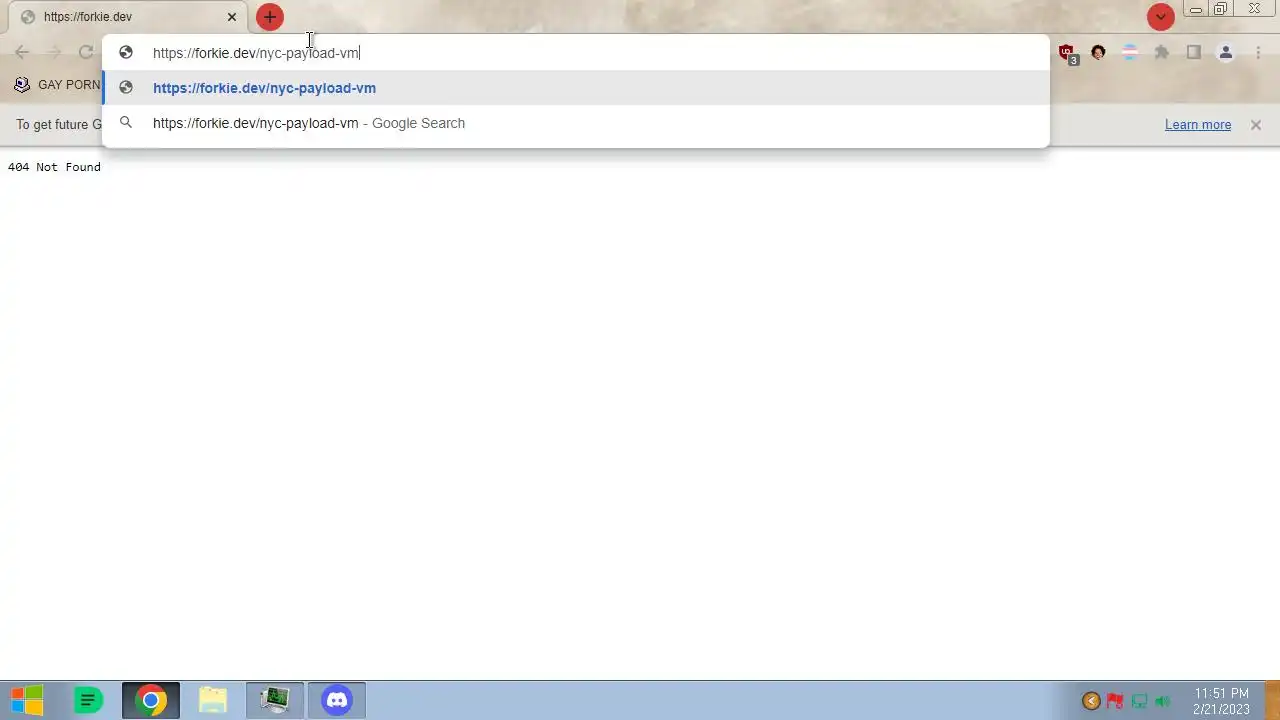Choose the nyc-payload-vm Google Search suggestion

(576, 123)
